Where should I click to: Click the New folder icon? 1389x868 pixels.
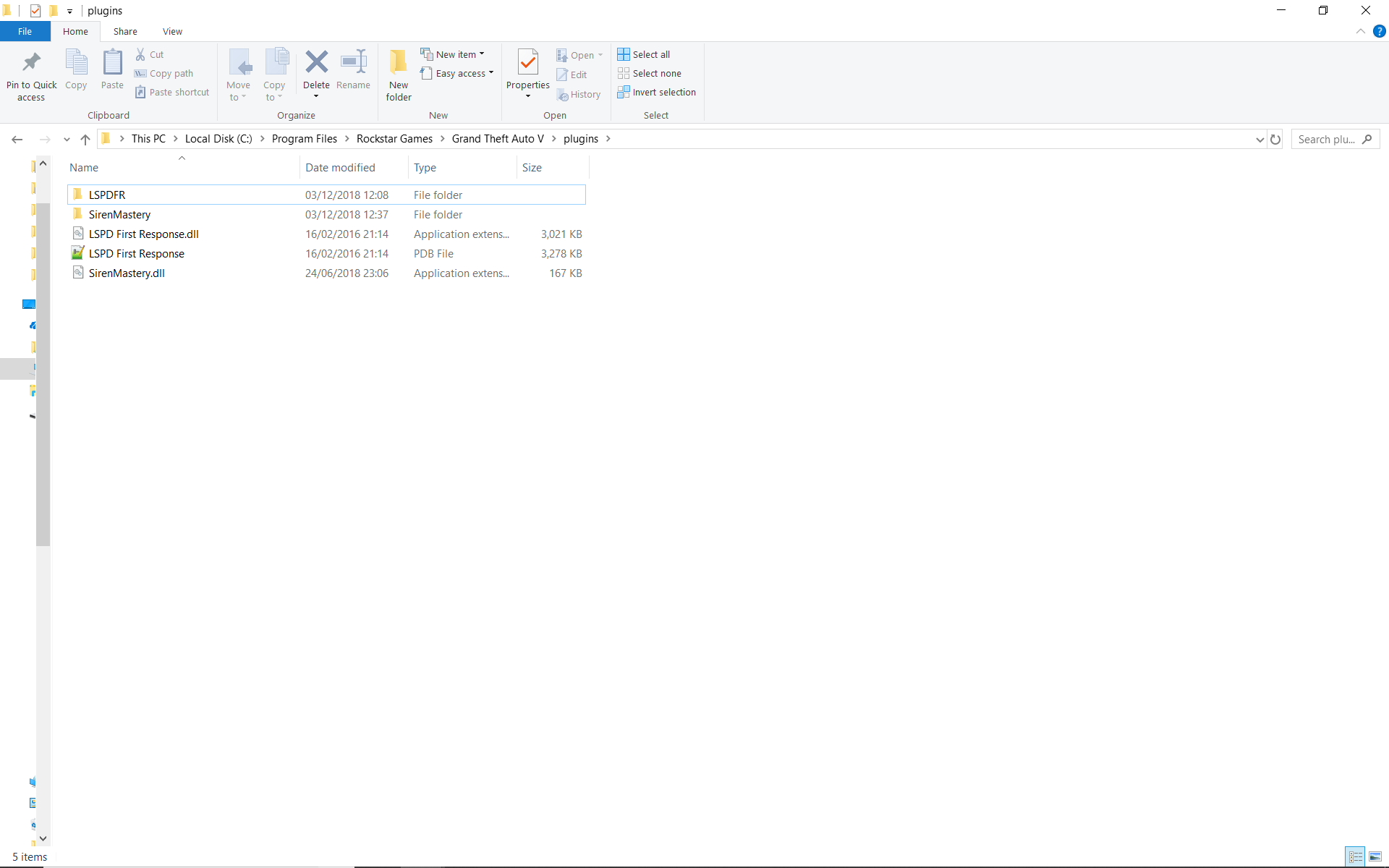click(x=399, y=63)
